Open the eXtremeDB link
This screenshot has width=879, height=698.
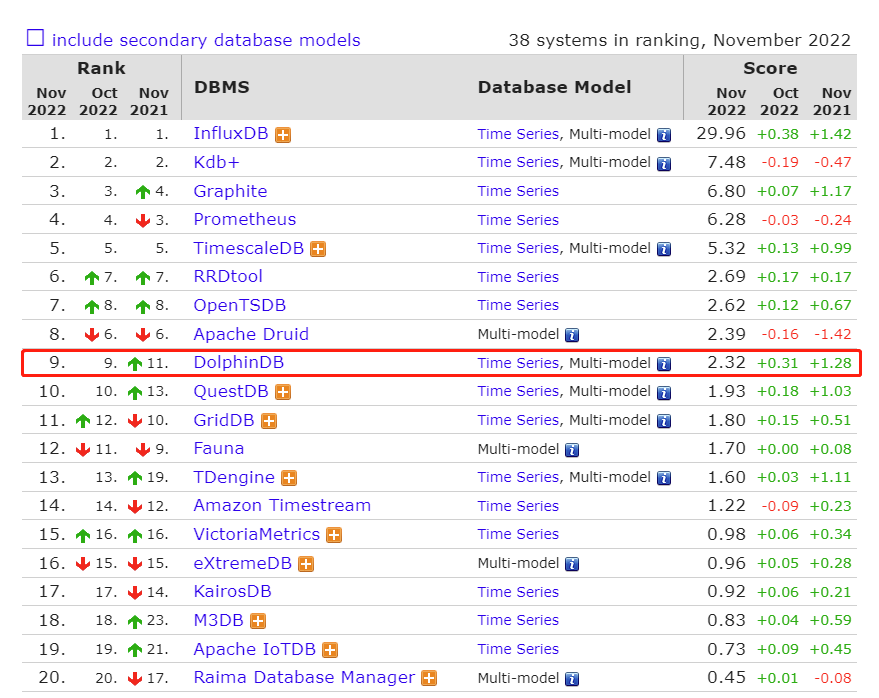coord(243,563)
